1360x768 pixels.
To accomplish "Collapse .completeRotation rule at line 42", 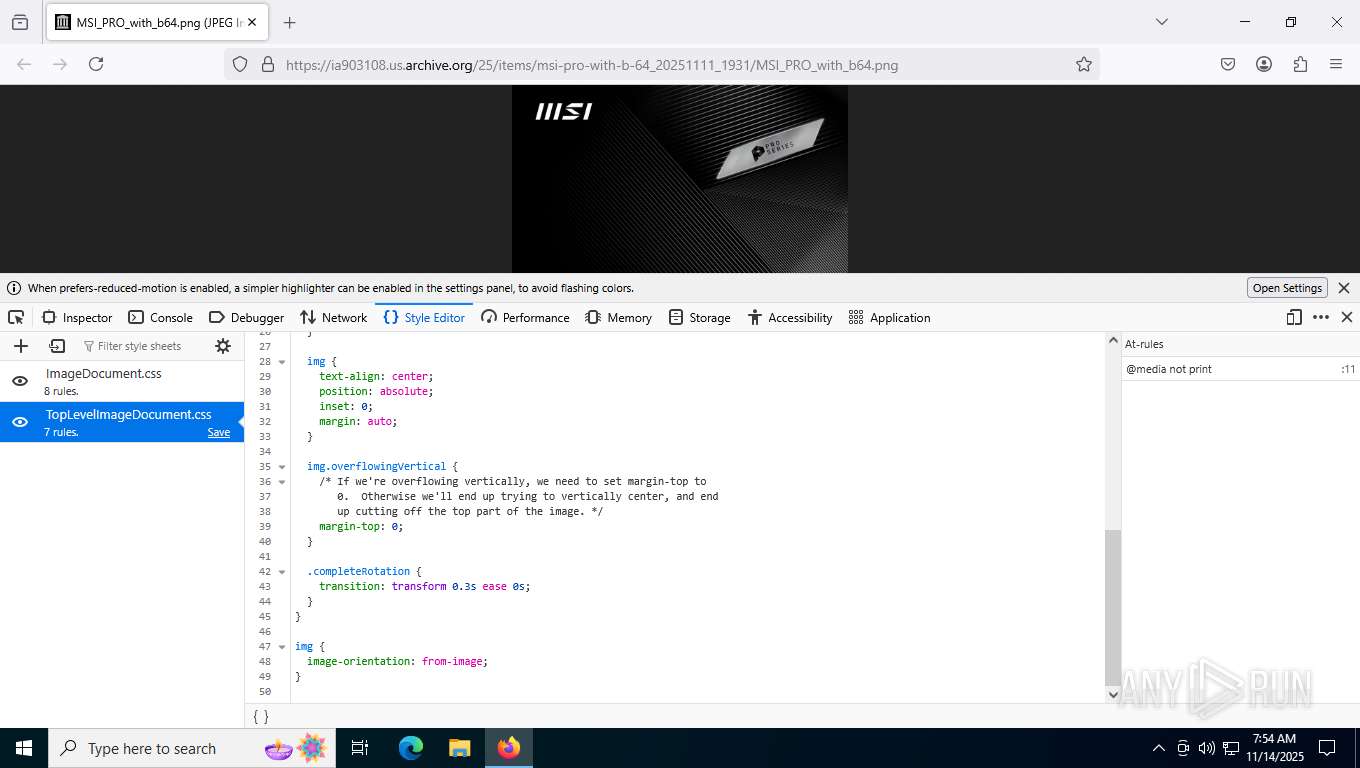I will pos(282,571).
